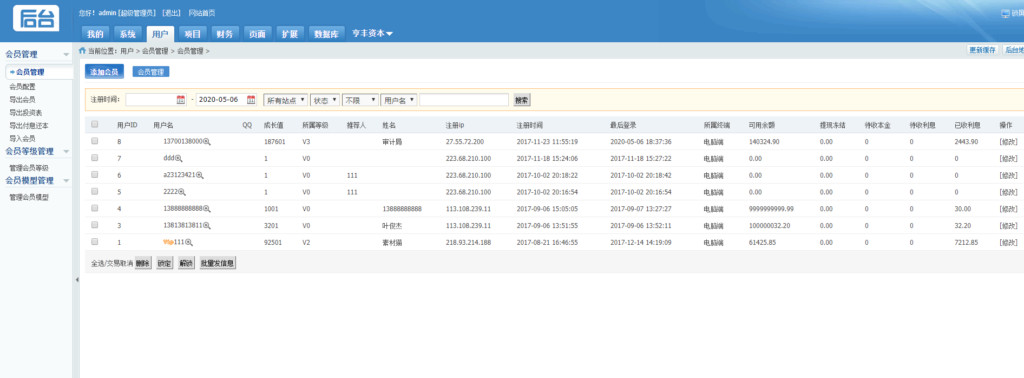Image resolution: width=1024 pixels, height=378 pixels.
Task: Click 修改 link for user Vip111
Action: 1008,242
